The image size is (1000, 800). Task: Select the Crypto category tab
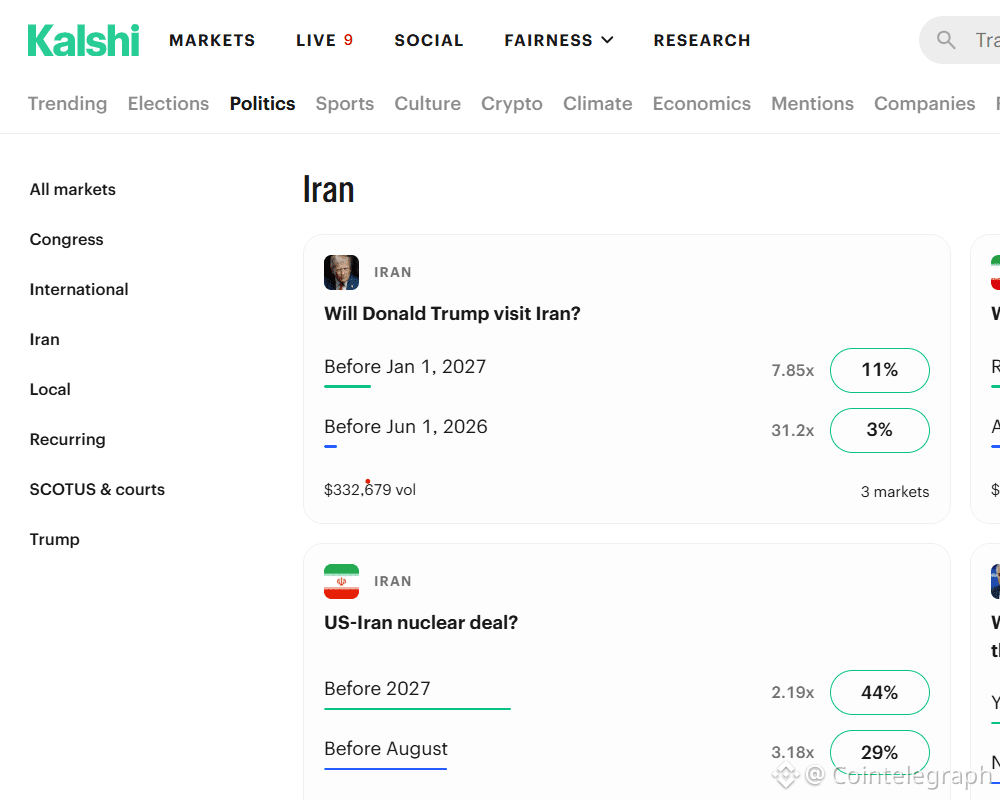pyautogui.click(x=511, y=103)
